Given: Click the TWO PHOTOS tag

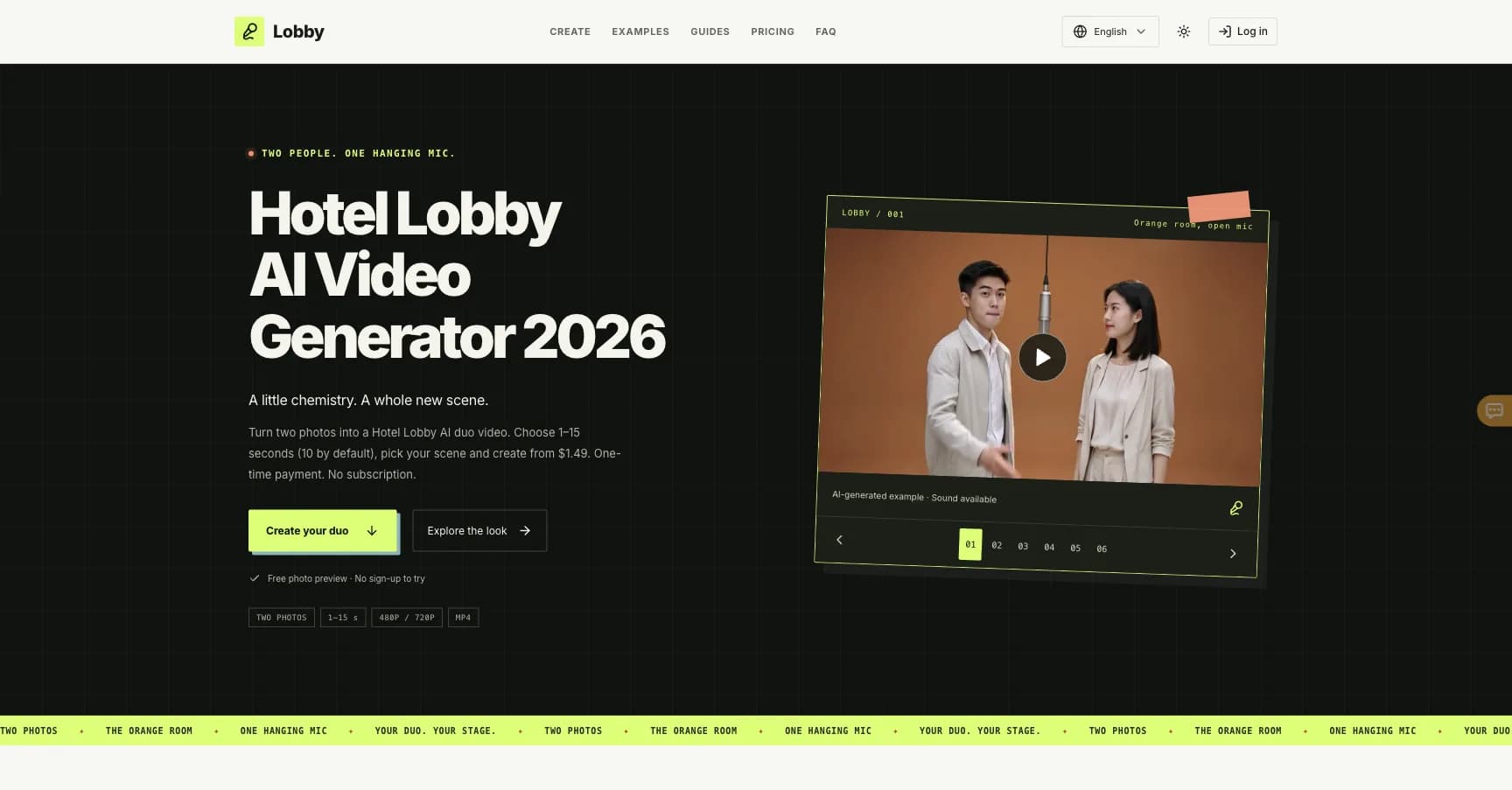Looking at the screenshot, I should point(282,618).
